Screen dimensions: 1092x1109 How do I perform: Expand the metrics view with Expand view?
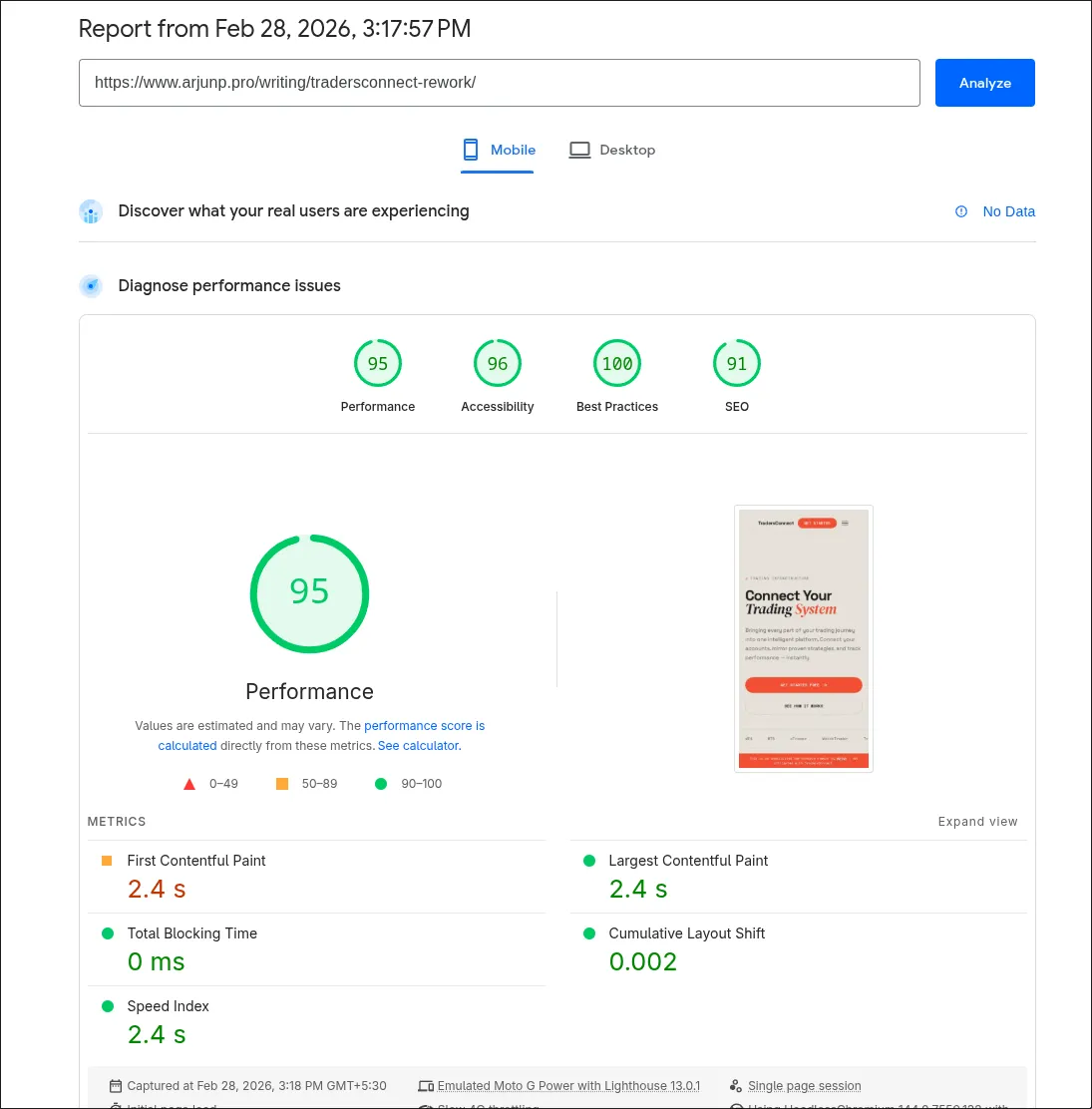(x=977, y=822)
